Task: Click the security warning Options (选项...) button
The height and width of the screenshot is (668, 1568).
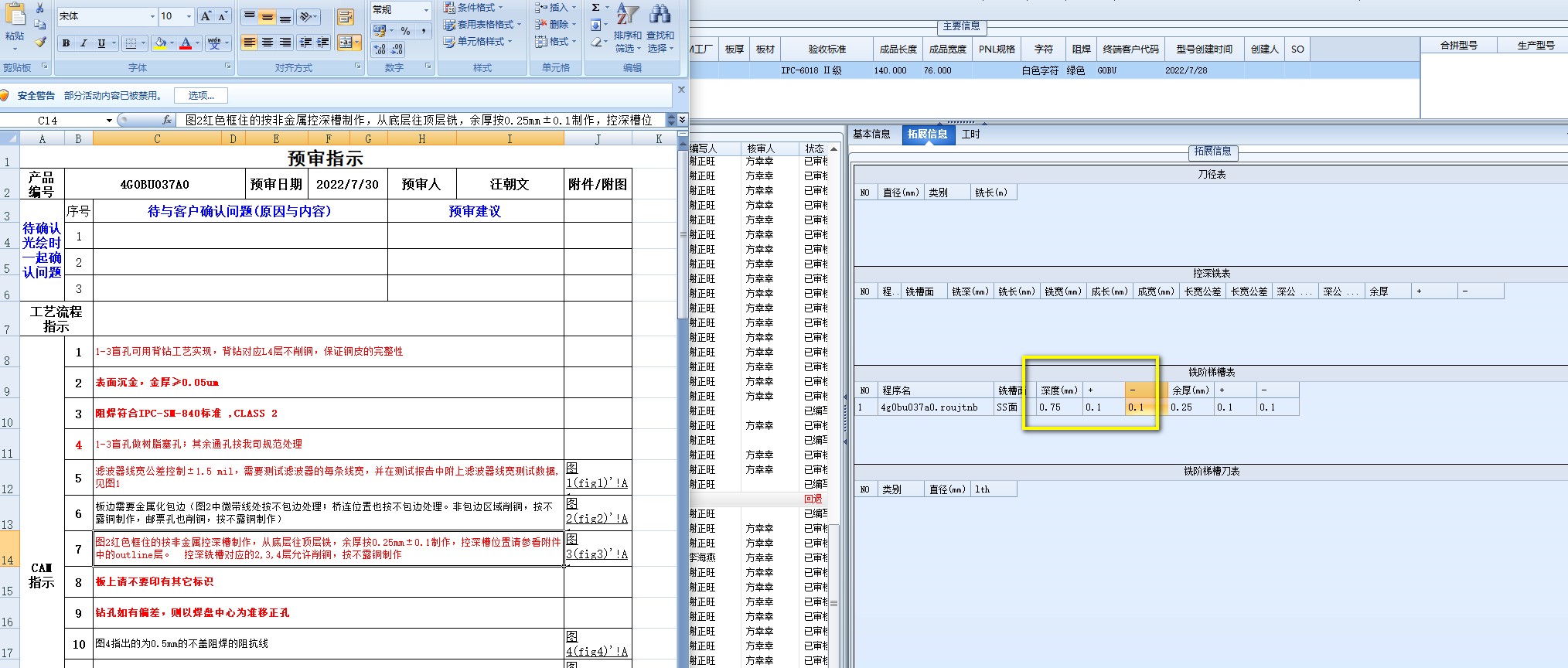Action: pos(201,96)
